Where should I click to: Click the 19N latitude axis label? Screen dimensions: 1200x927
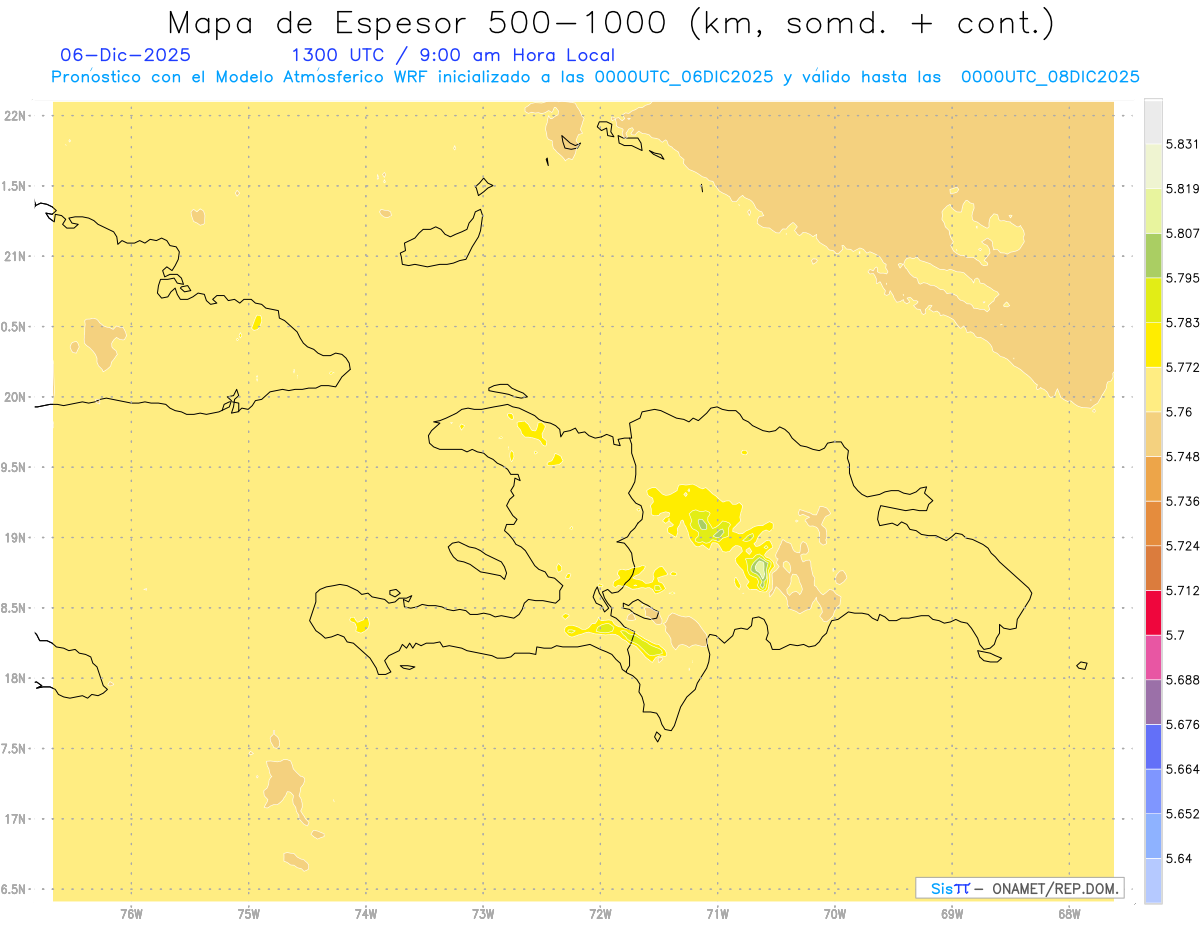(15, 537)
